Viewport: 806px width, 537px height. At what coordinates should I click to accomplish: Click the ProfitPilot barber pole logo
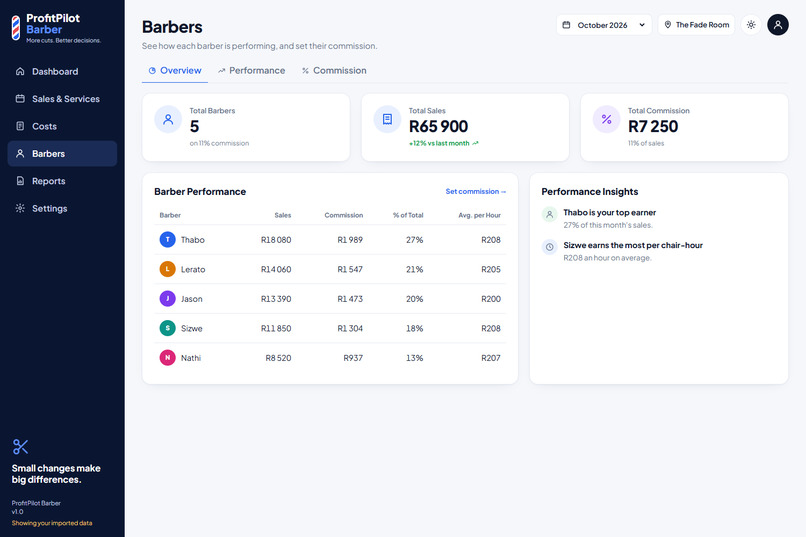pyautogui.click(x=16, y=27)
